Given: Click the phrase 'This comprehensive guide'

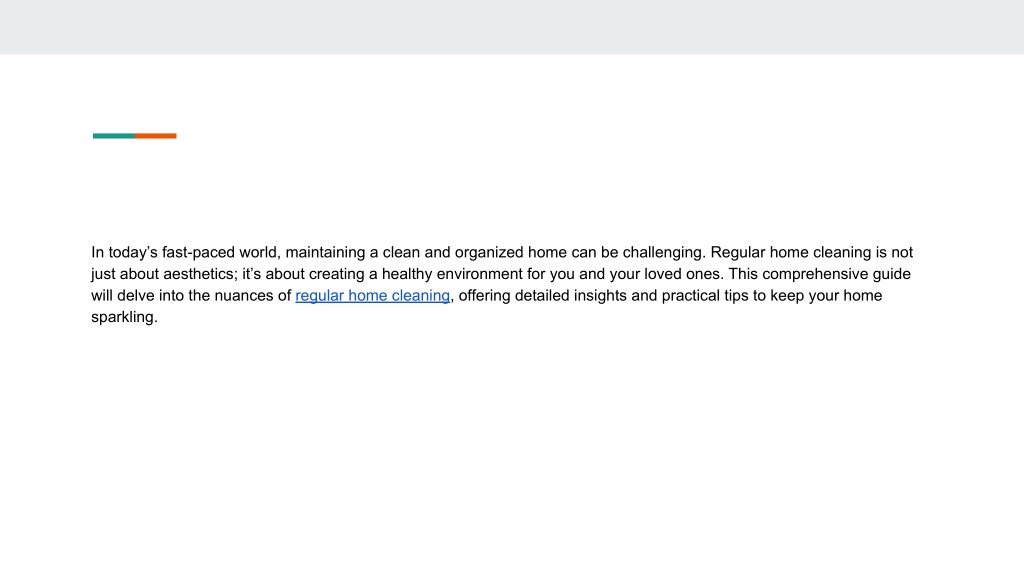Looking at the screenshot, I should pos(820,274).
